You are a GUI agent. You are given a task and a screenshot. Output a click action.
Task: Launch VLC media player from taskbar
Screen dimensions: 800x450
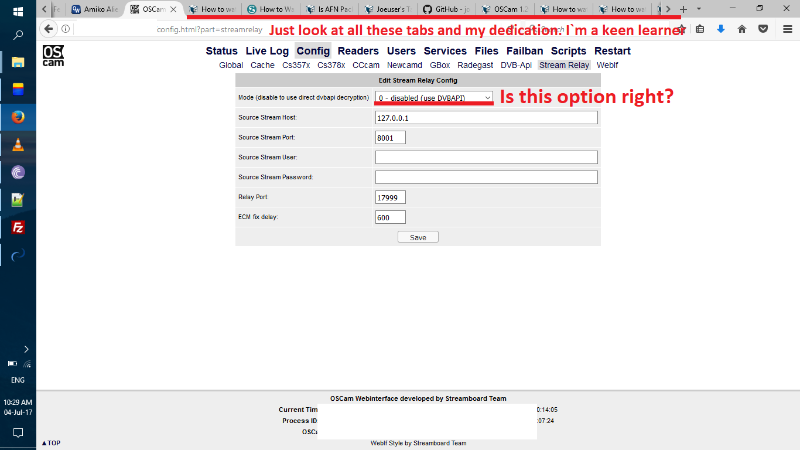pyautogui.click(x=18, y=144)
